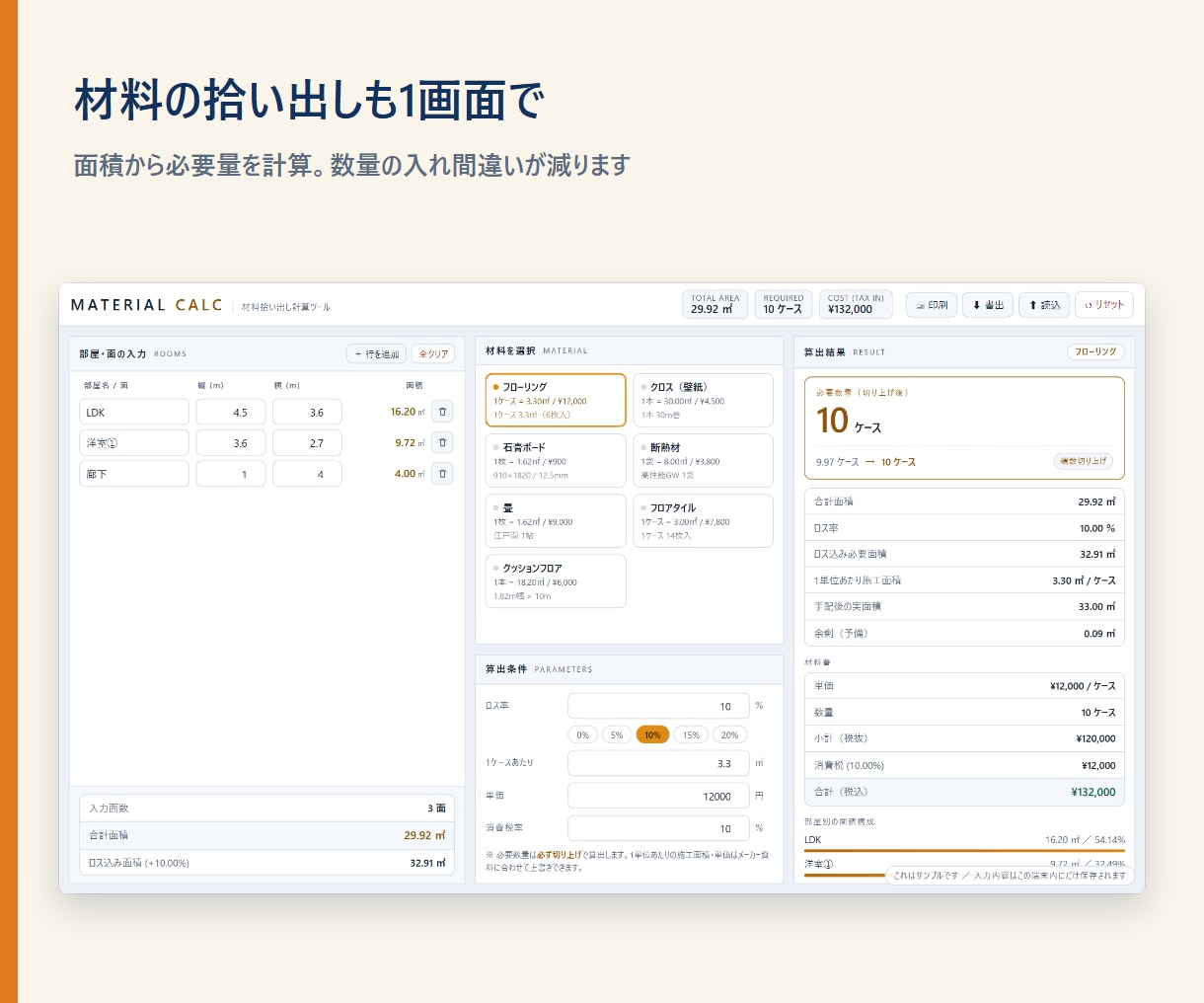Click the 合計(税込) ¥132,000 row

(964, 792)
